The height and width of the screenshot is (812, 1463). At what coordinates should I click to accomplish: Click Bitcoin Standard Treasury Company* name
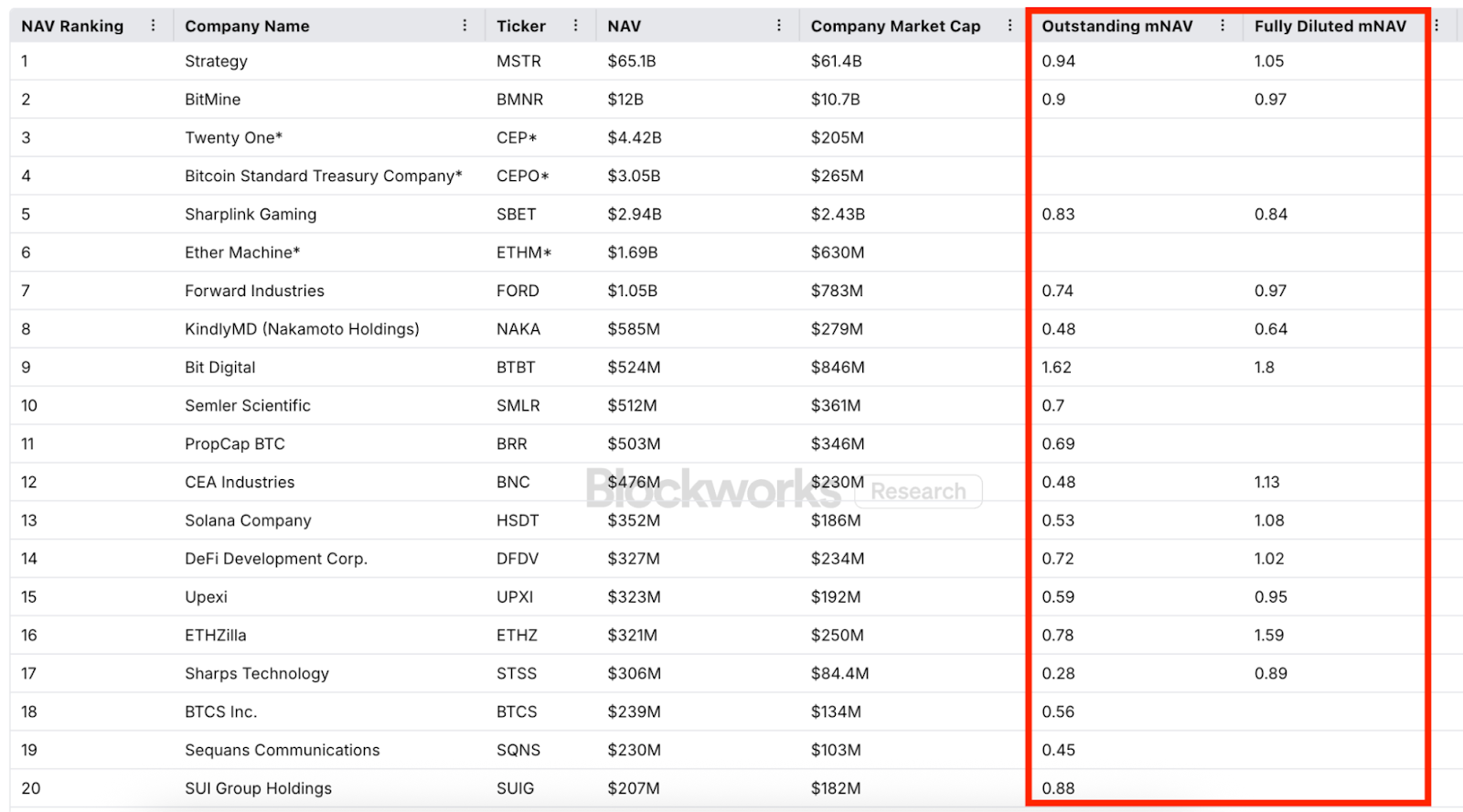pyautogui.click(x=324, y=176)
